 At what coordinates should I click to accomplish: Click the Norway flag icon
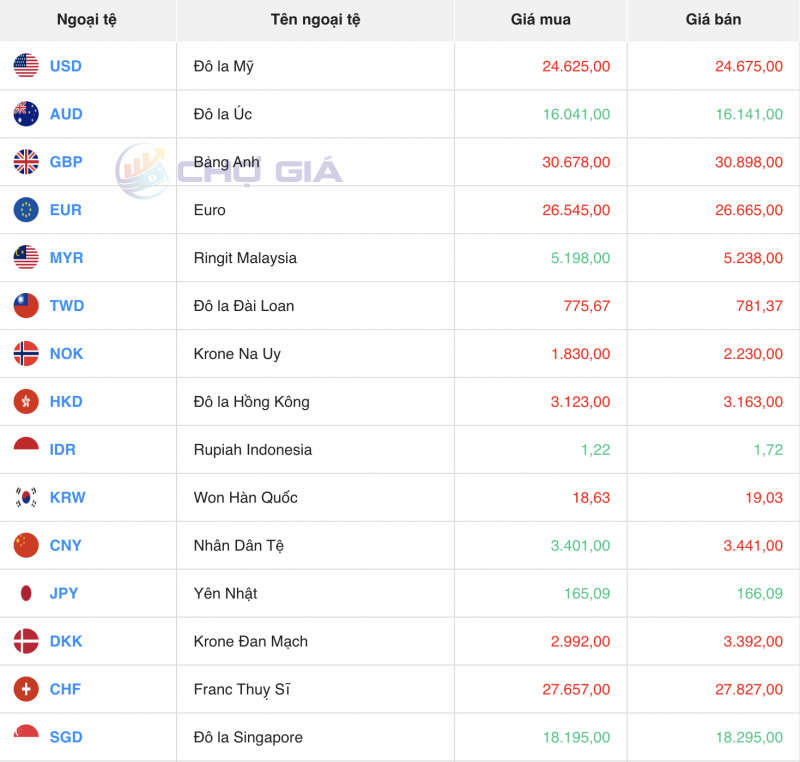click(26, 354)
